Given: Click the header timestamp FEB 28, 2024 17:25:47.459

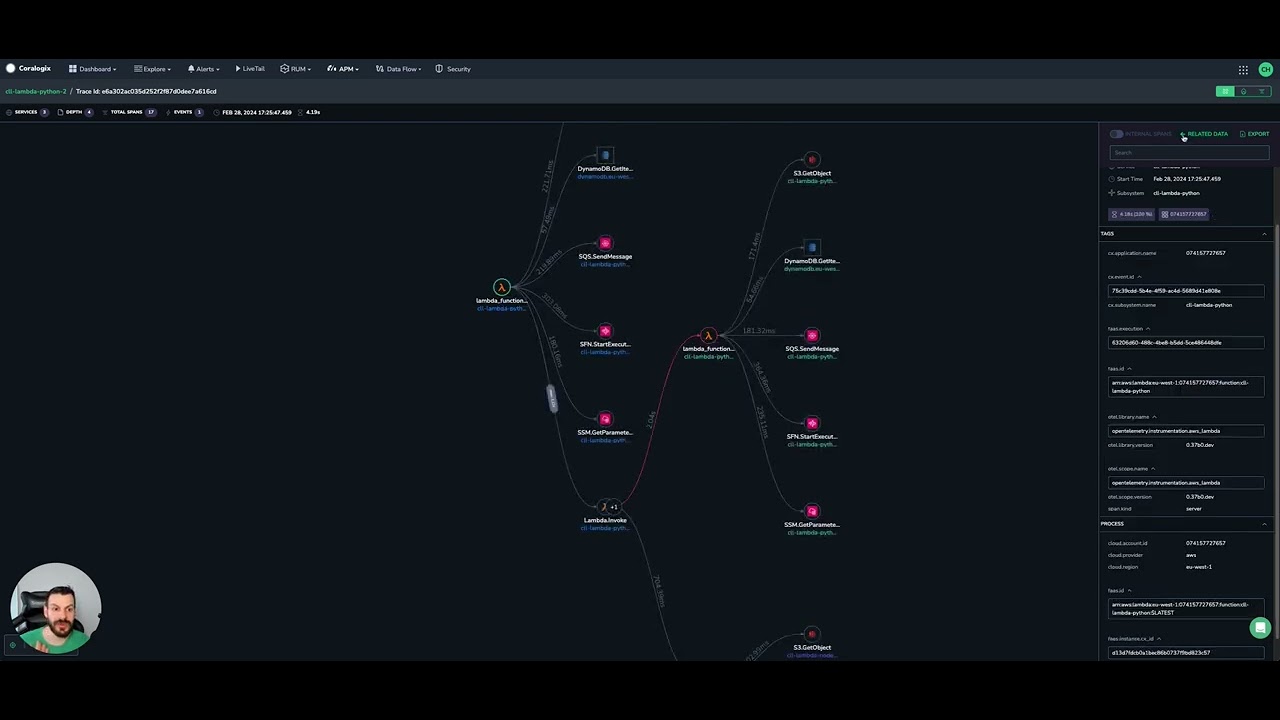Looking at the screenshot, I should (x=257, y=112).
